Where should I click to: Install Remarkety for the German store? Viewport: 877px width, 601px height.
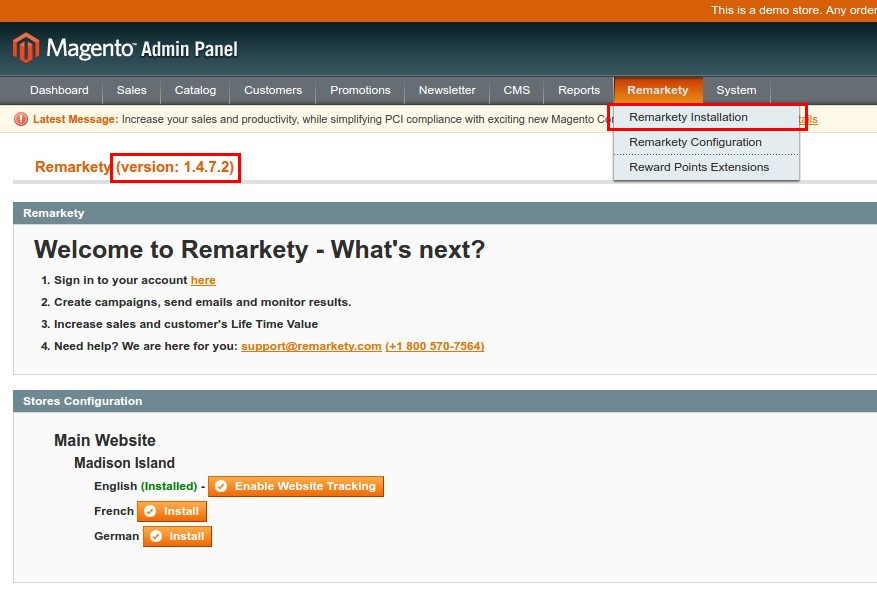coord(177,536)
